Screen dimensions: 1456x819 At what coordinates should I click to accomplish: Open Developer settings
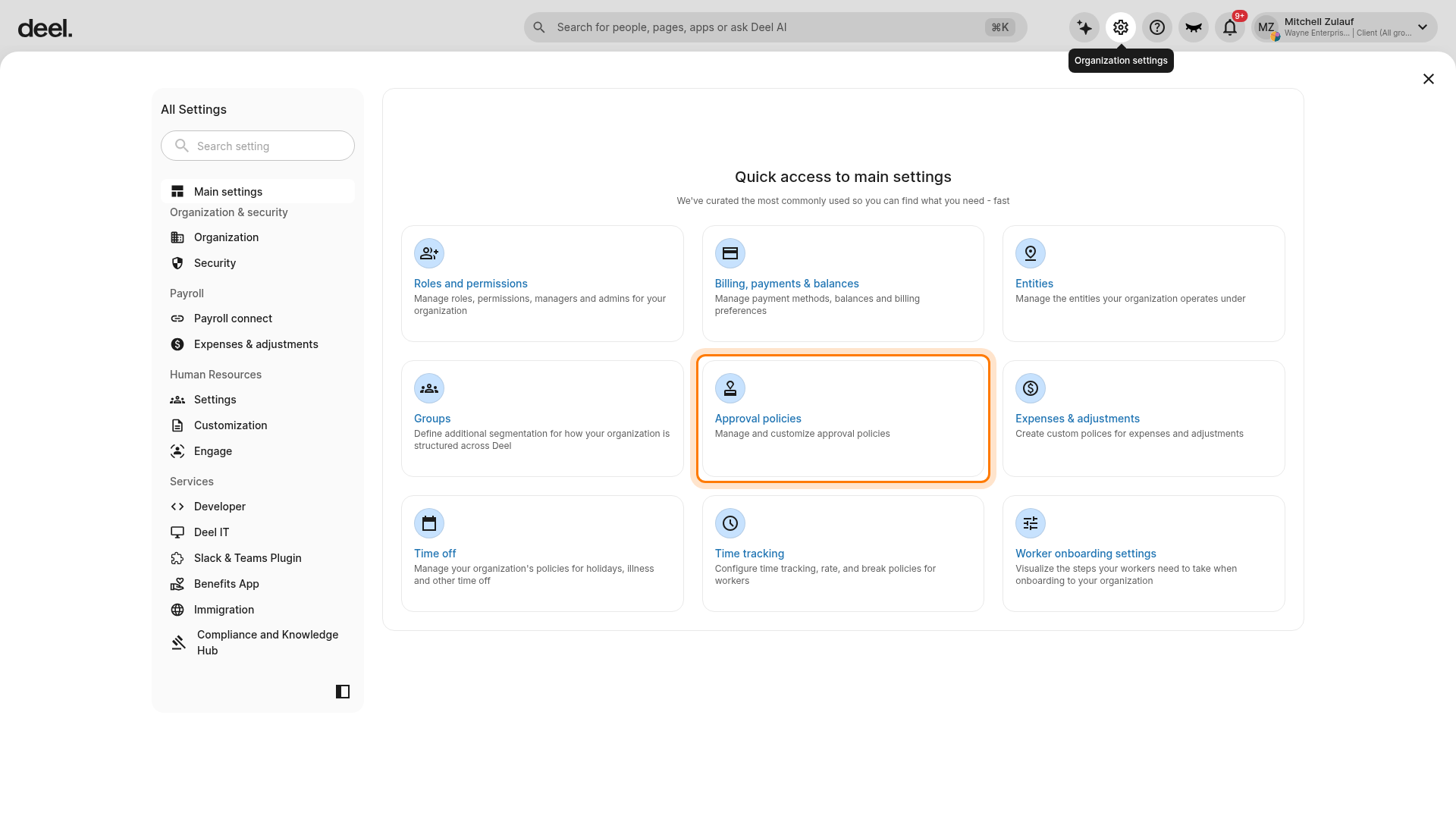pos(258,507)
